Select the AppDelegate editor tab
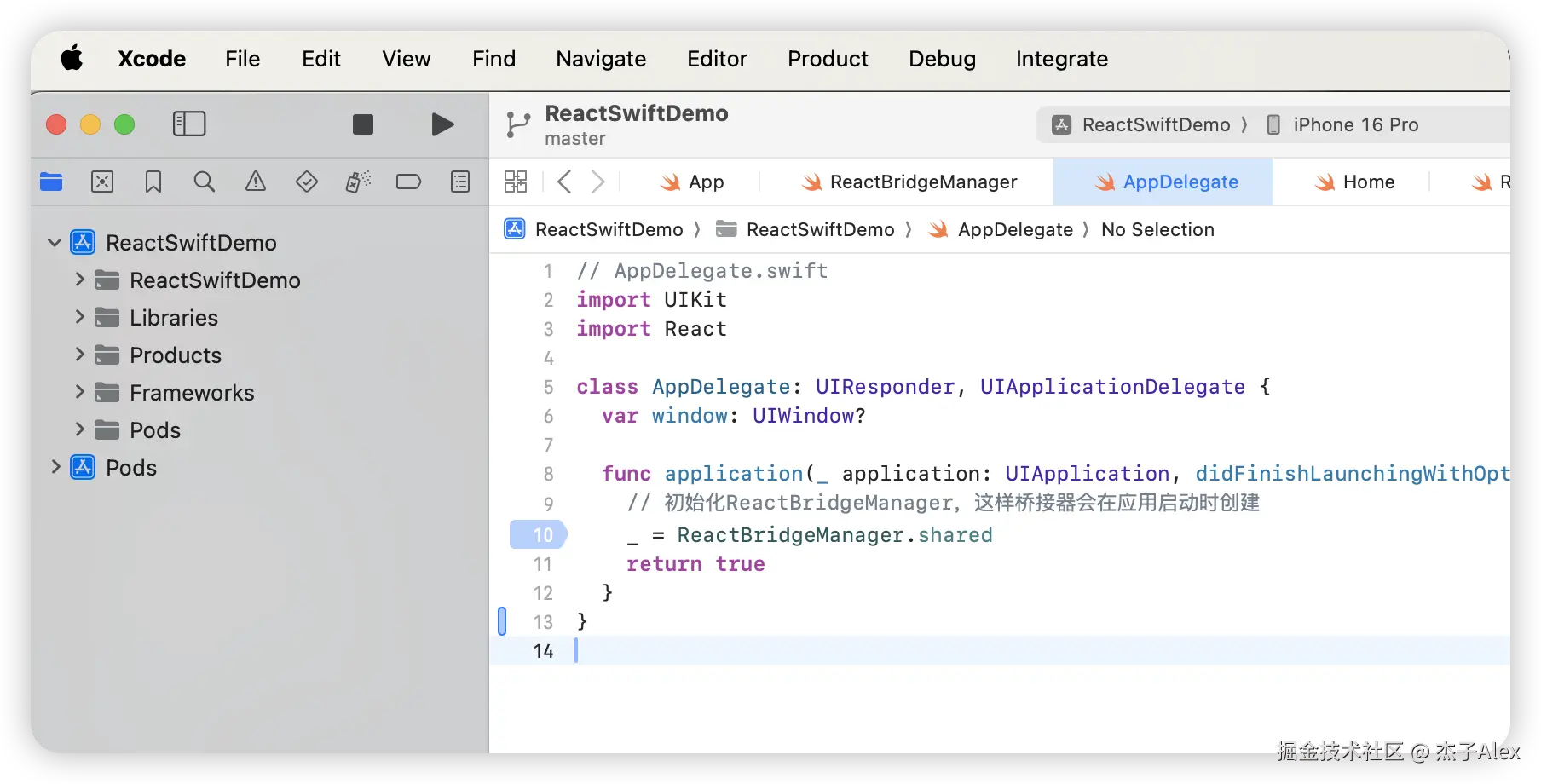This screenshot has width=1541, height=784. pyautogui.click(x=1163, y=182)
